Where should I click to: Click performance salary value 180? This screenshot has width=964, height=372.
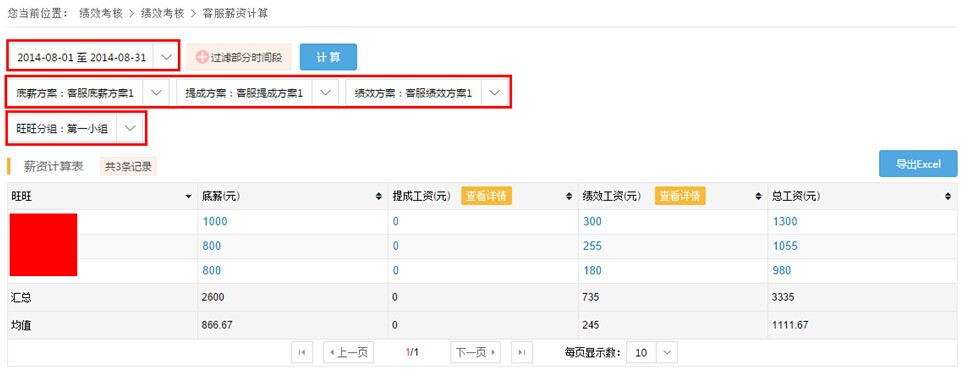click(x=593, y=271)
